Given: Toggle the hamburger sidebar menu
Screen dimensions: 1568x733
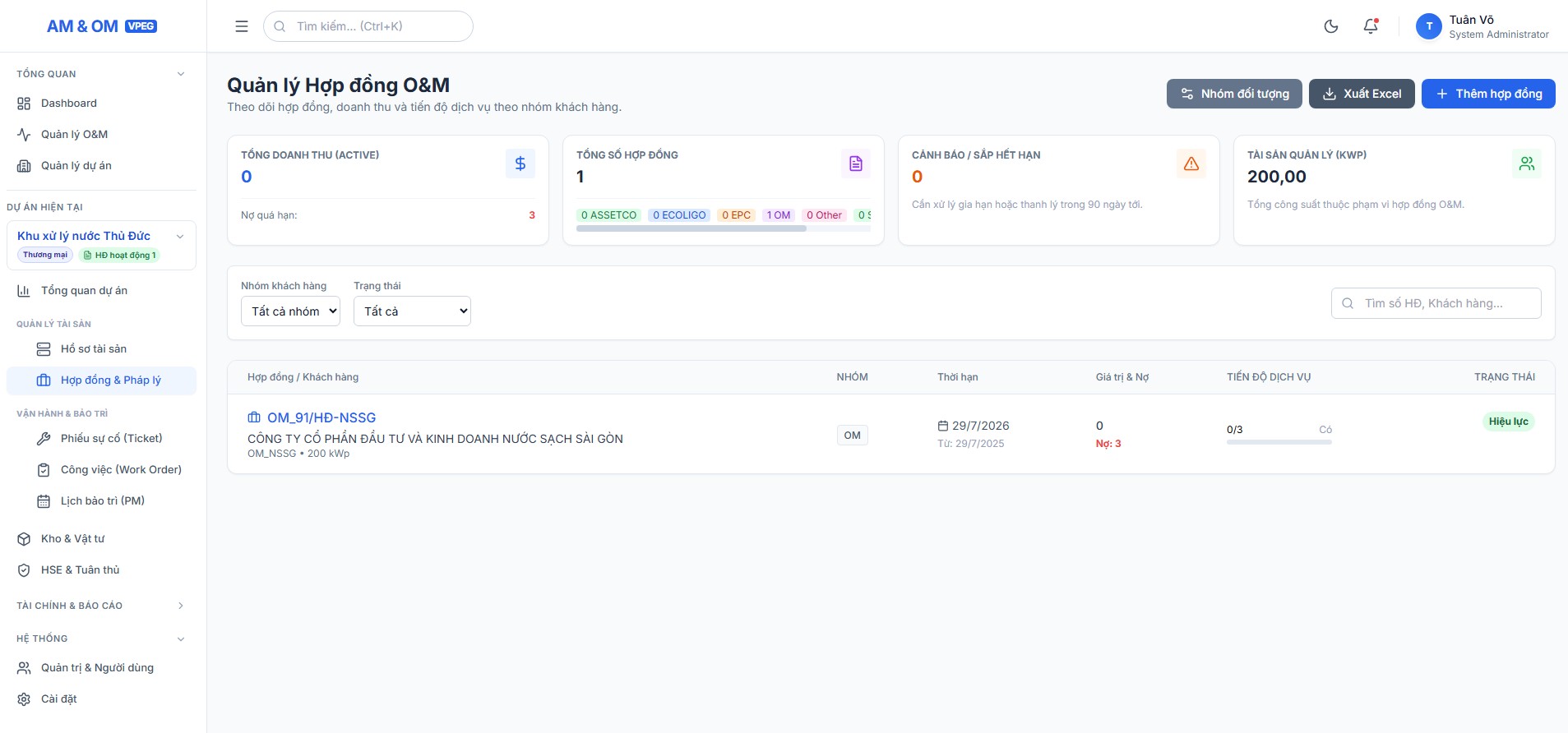Looking at the screenshot, I should [x=242, y=26].
